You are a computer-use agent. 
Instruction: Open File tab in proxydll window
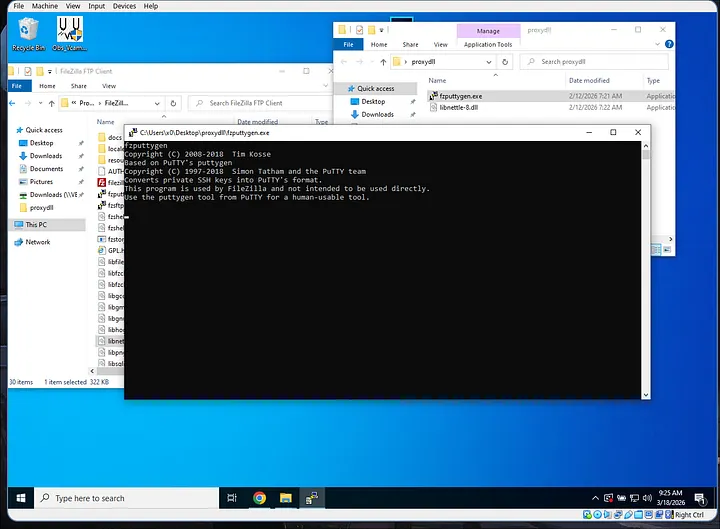349,45
